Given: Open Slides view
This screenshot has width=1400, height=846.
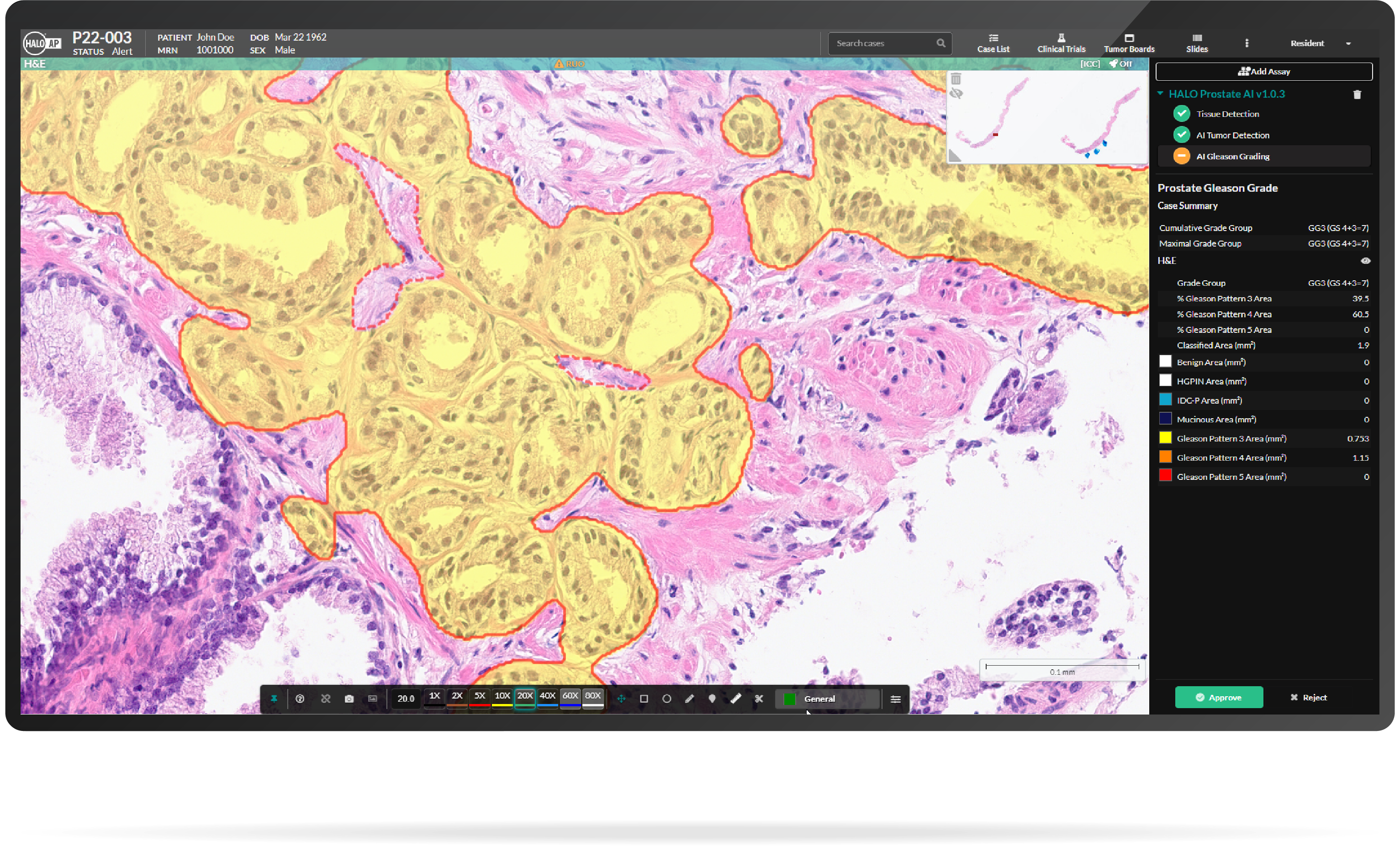Looking at the screenshot, I should pos(1197,43).
